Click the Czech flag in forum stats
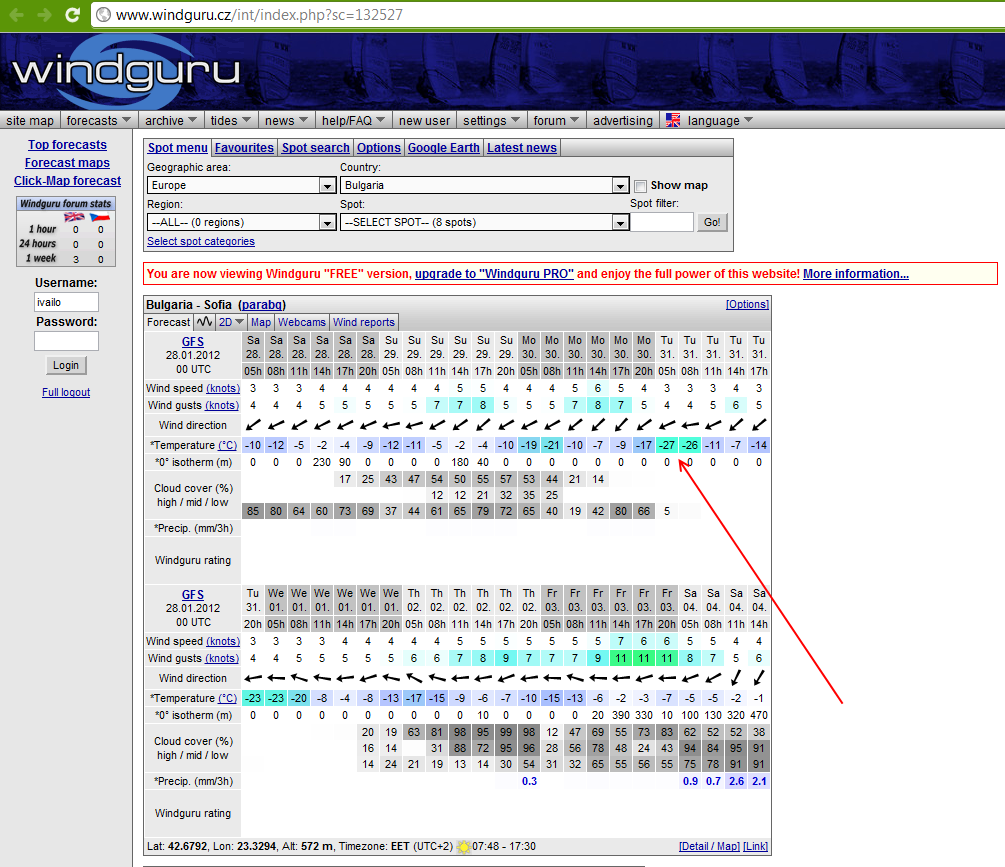 pyautogui.click(x=100, y=217)
